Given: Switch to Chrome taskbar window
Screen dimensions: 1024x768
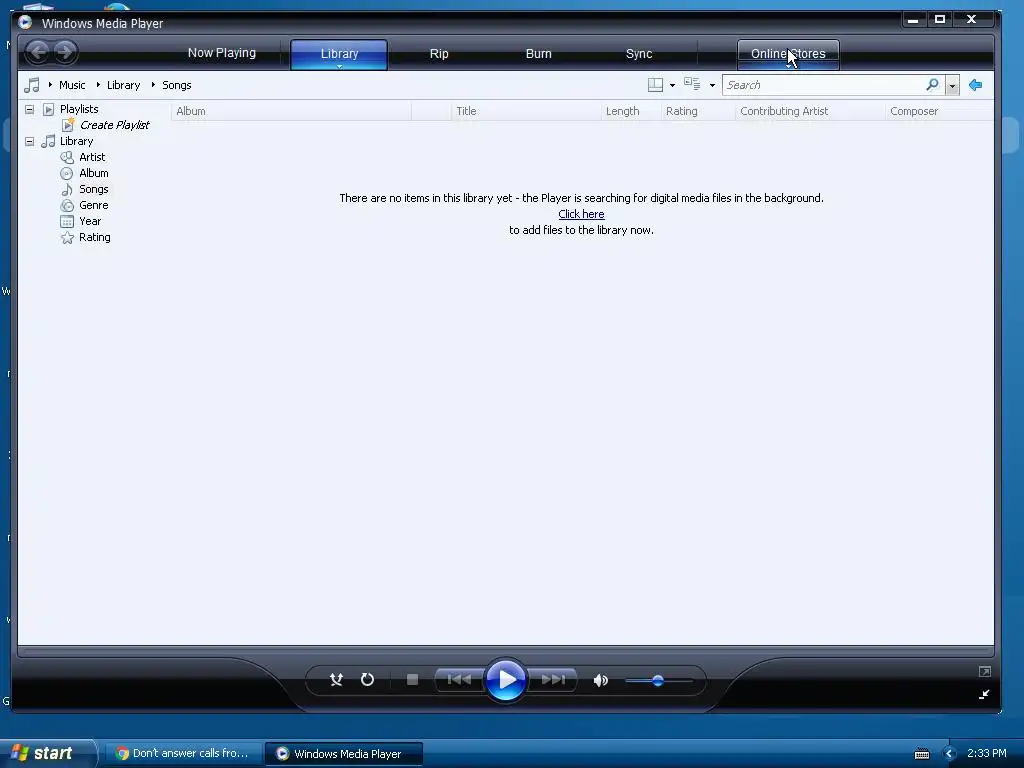Looking at the screenshot, I should pos(182,754).
